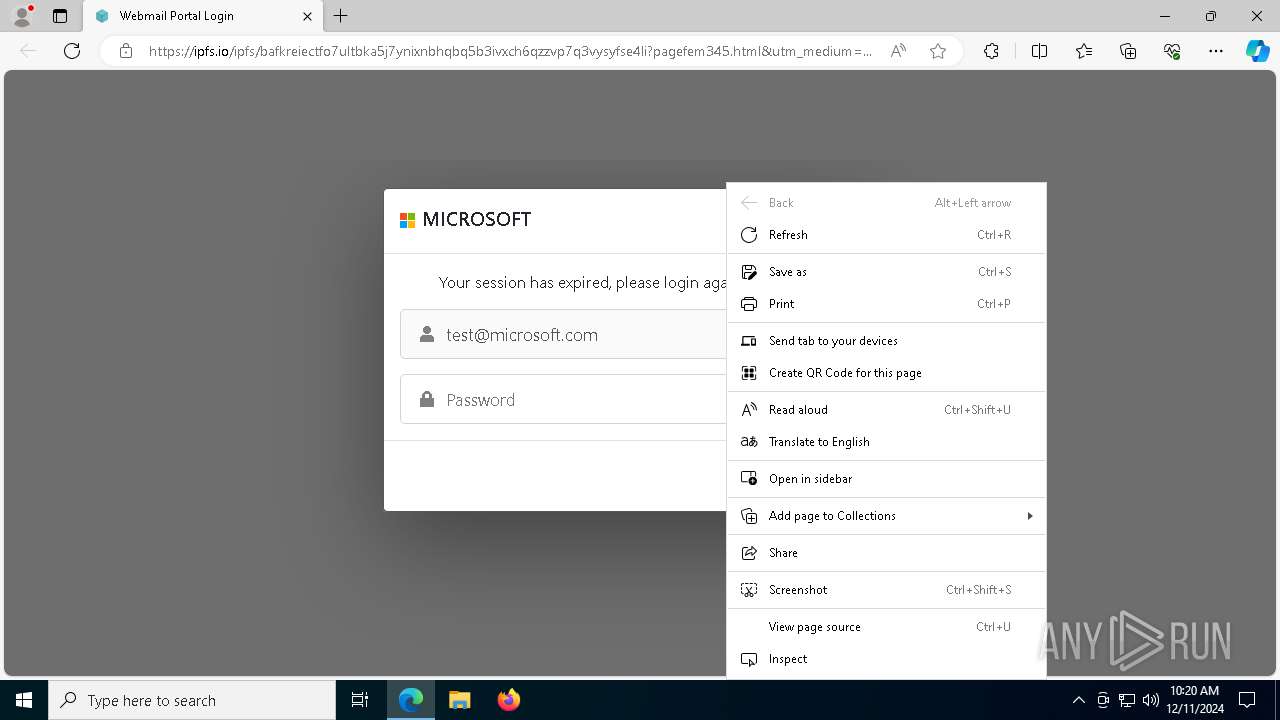Toggle the split screen view

1039,51
